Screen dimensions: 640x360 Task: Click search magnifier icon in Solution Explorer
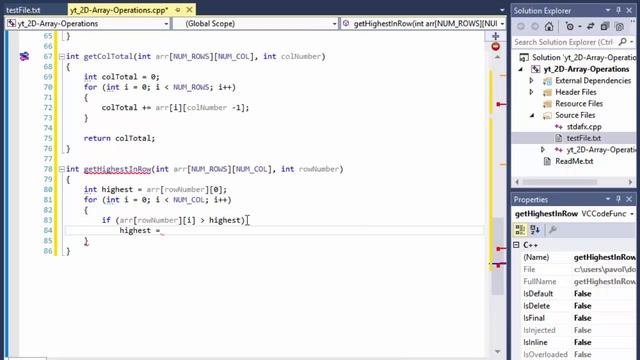(622, 42)
